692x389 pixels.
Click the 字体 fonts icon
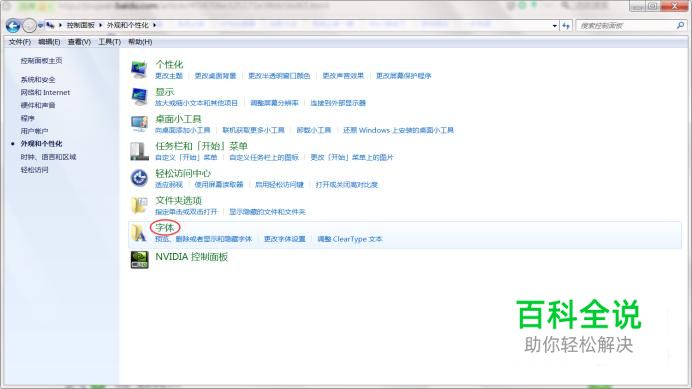click(139, 233)
